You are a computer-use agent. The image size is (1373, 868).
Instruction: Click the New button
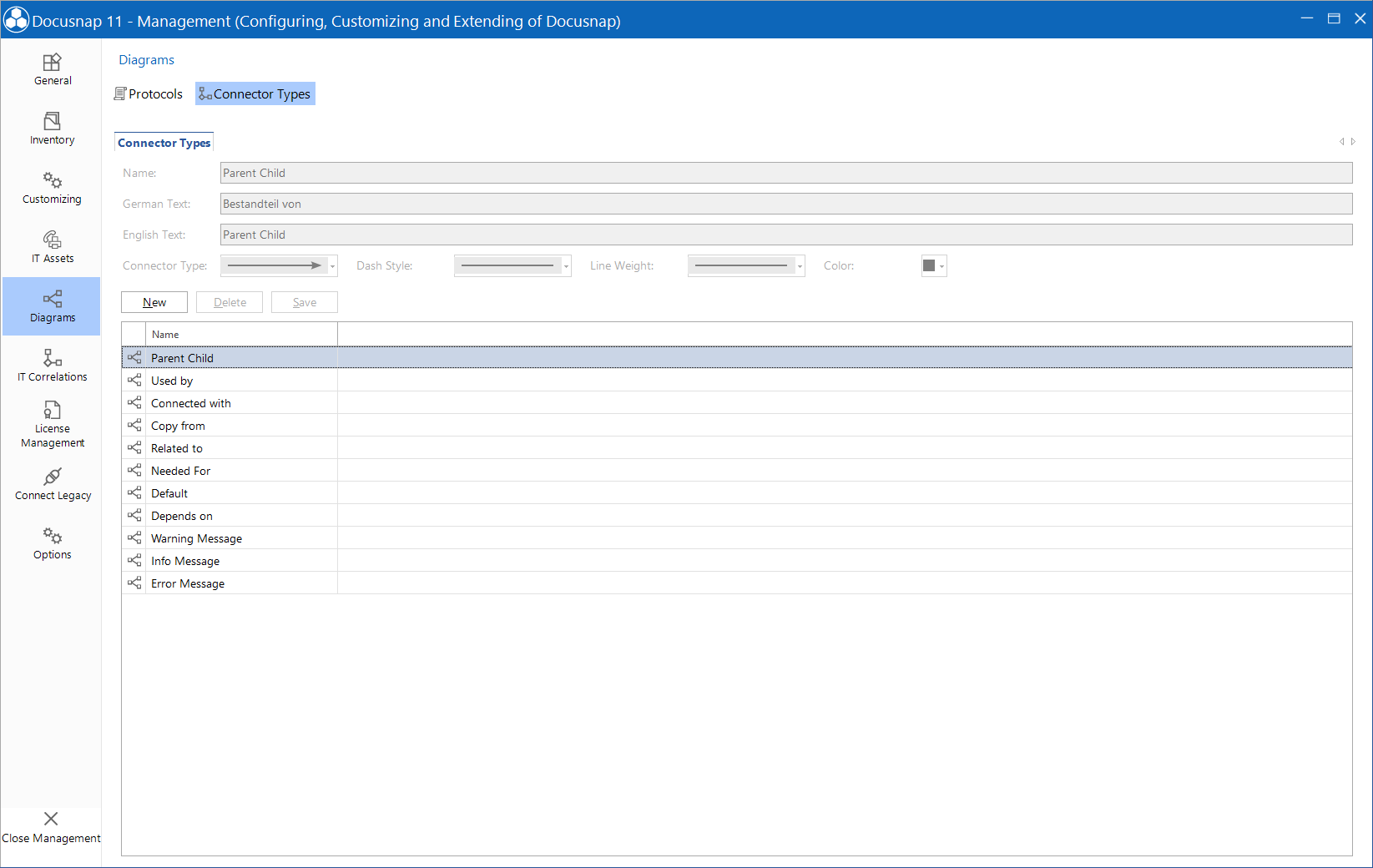154,301
